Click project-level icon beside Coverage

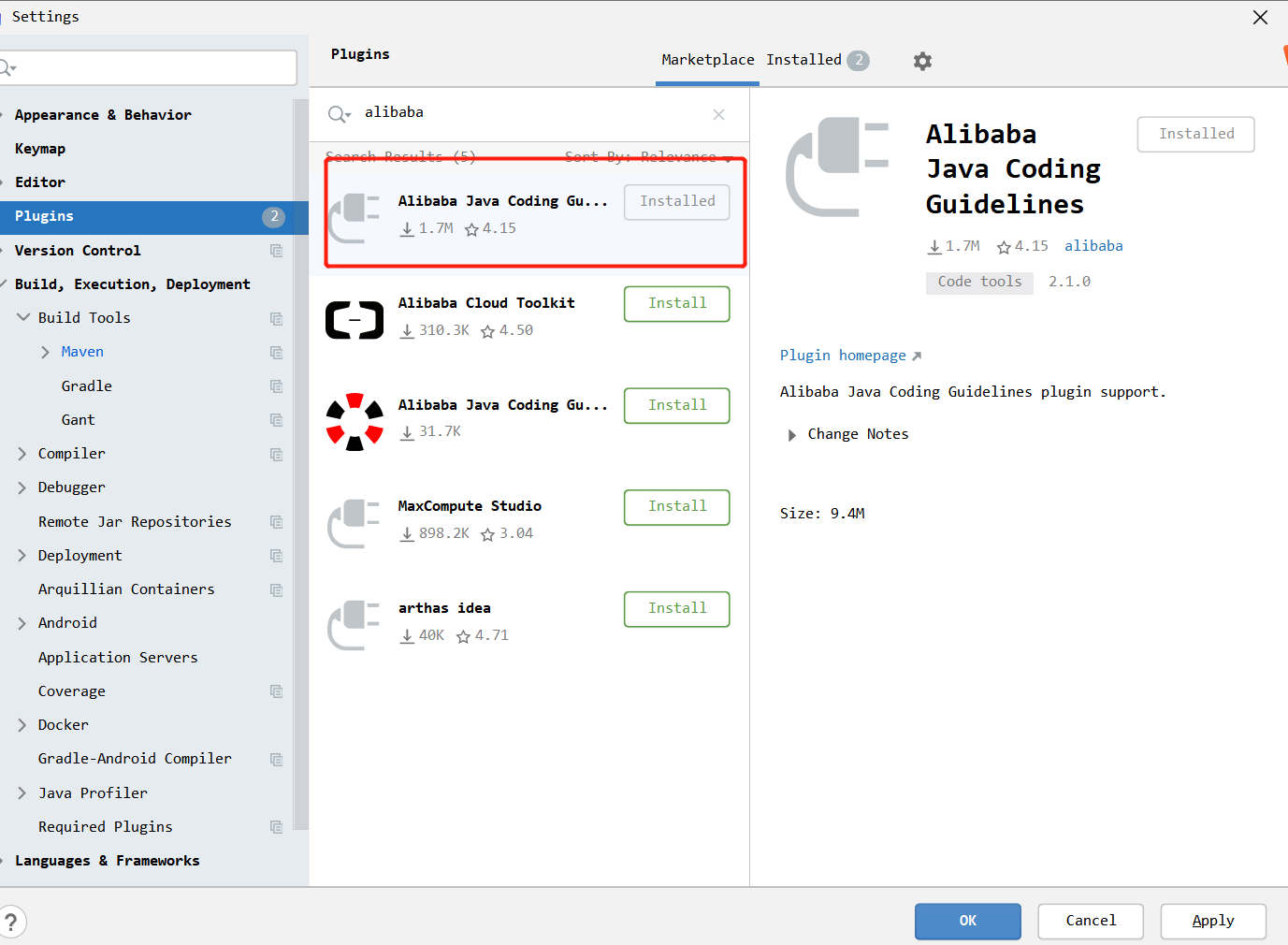[276, 691]
